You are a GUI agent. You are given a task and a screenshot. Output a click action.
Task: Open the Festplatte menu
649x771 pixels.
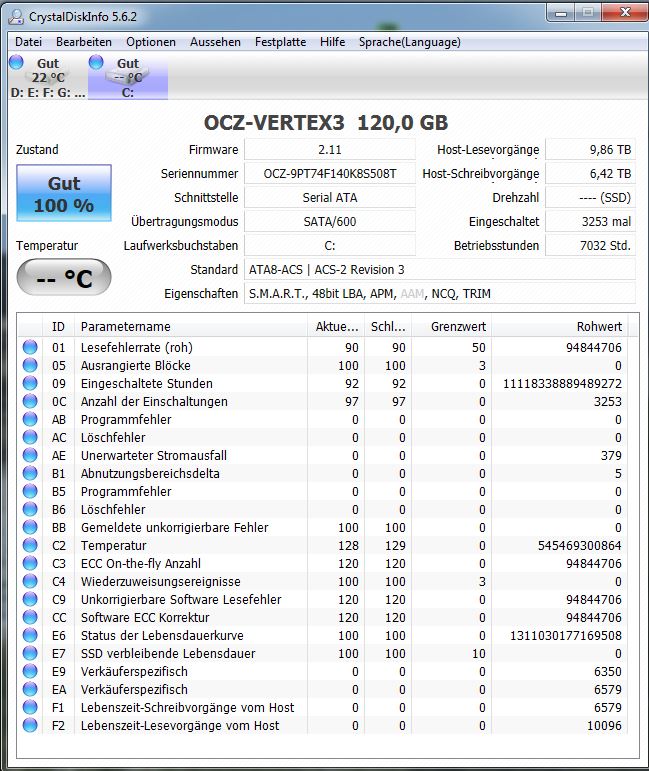click(280, 42)
